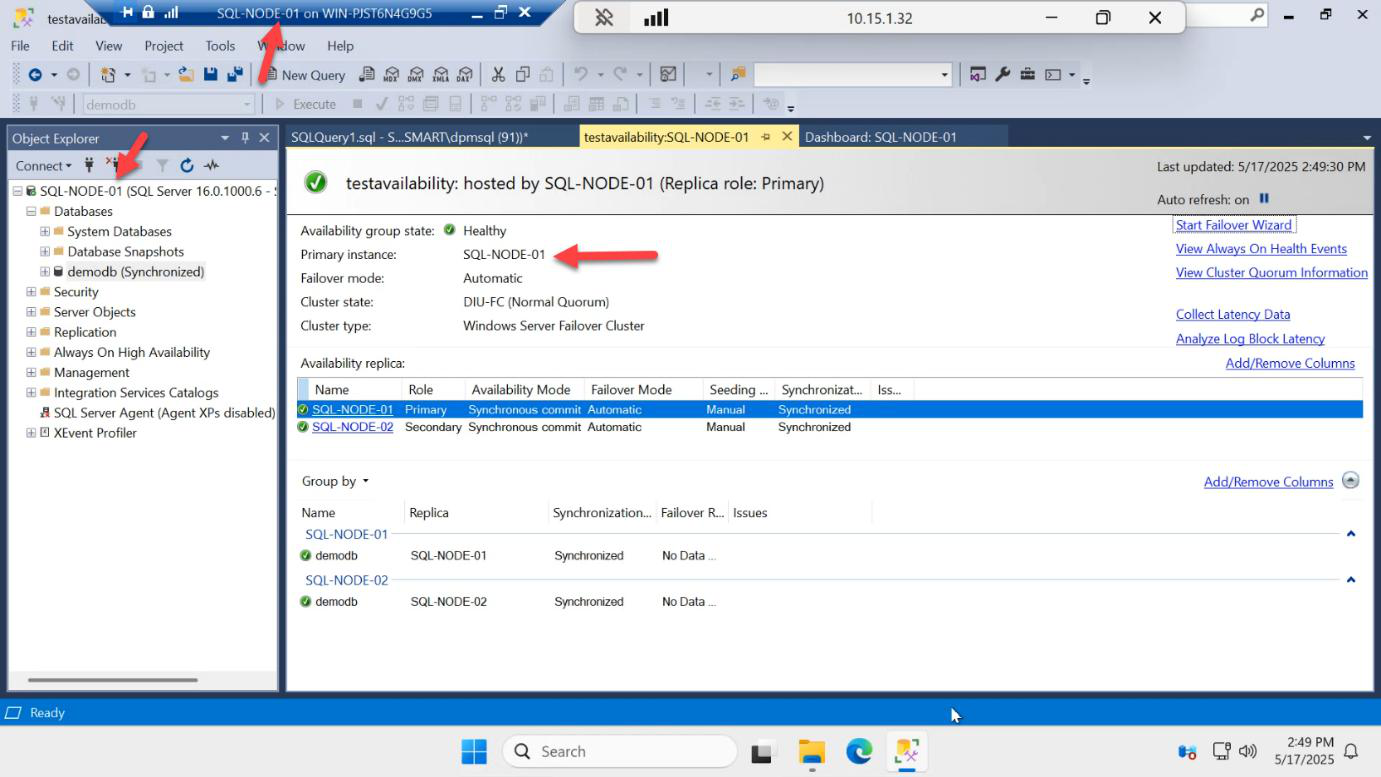
Task: Open Activity Monitor in Object Explorer toolbar
Action: click(211, 165)
